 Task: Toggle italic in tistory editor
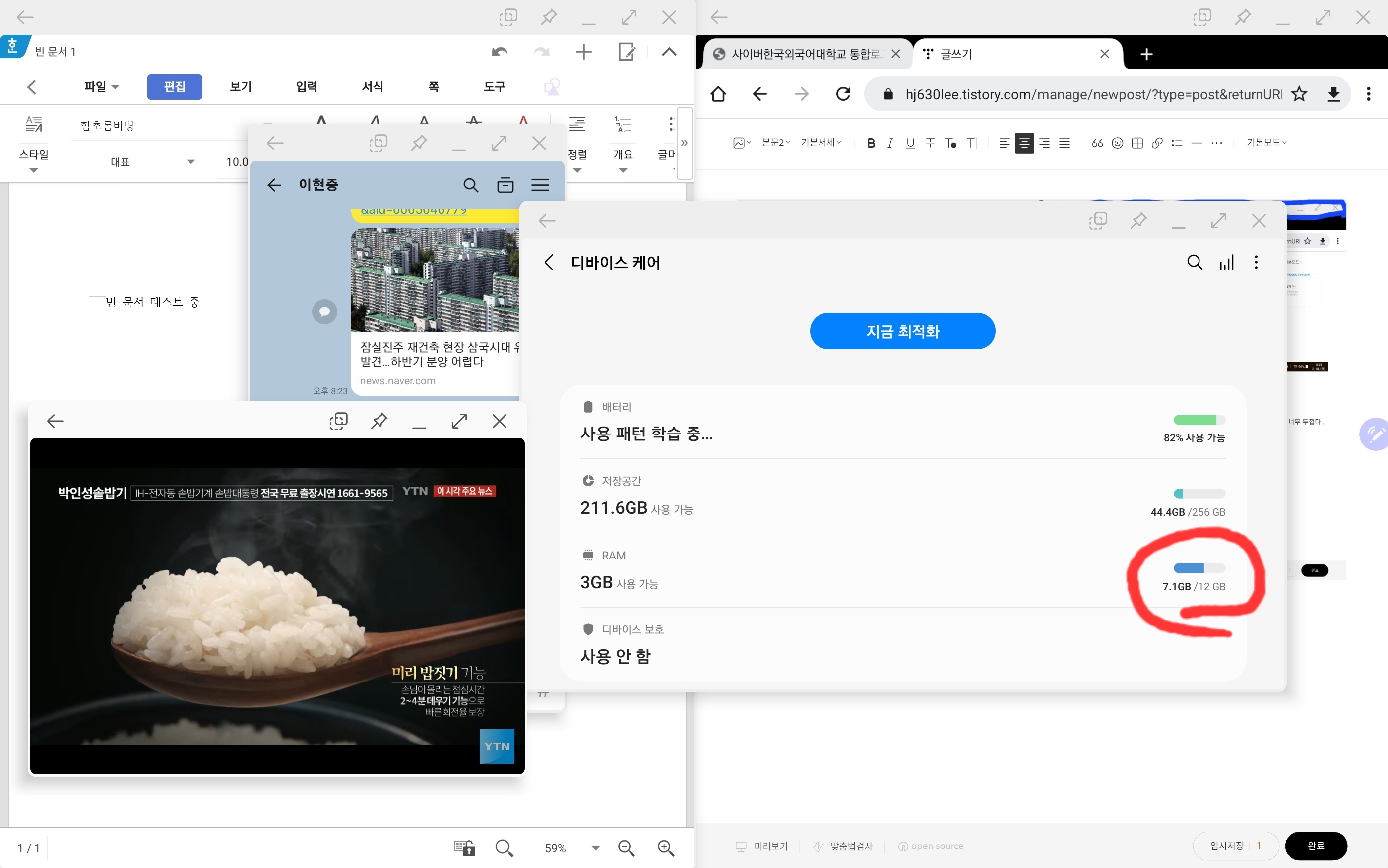(x=890, y=143)
